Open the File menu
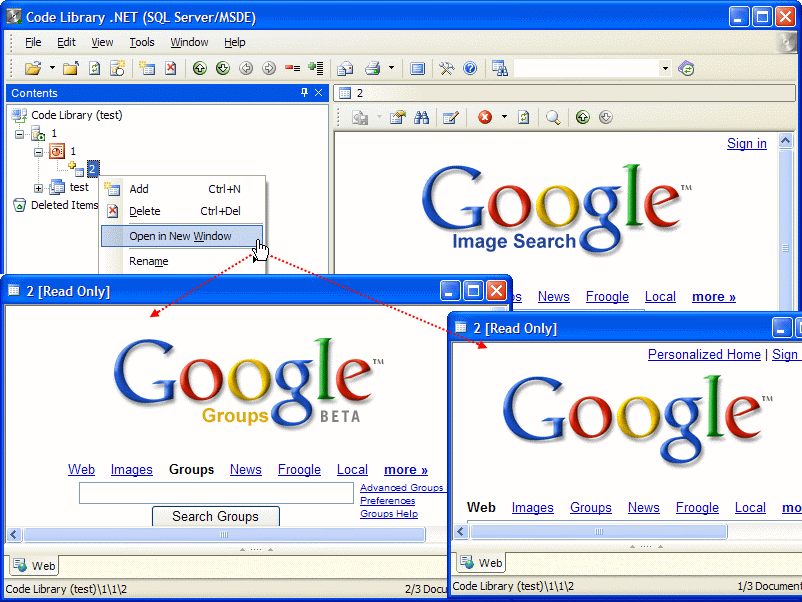 click(33, 42)
